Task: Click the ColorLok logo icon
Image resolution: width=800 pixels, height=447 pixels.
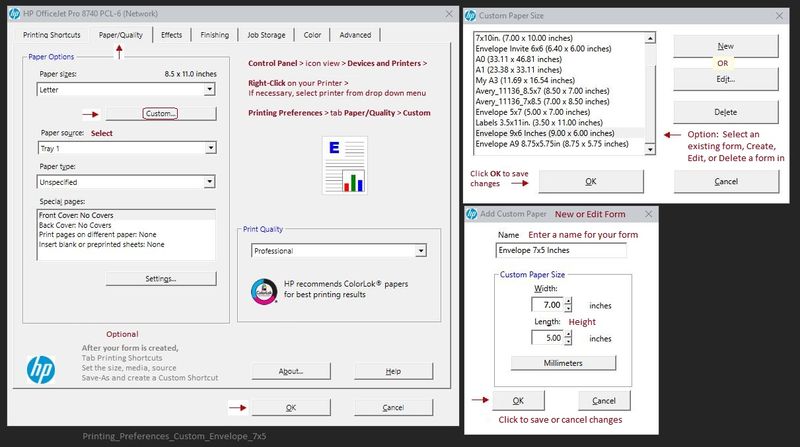Action: (x=264, y=291)
